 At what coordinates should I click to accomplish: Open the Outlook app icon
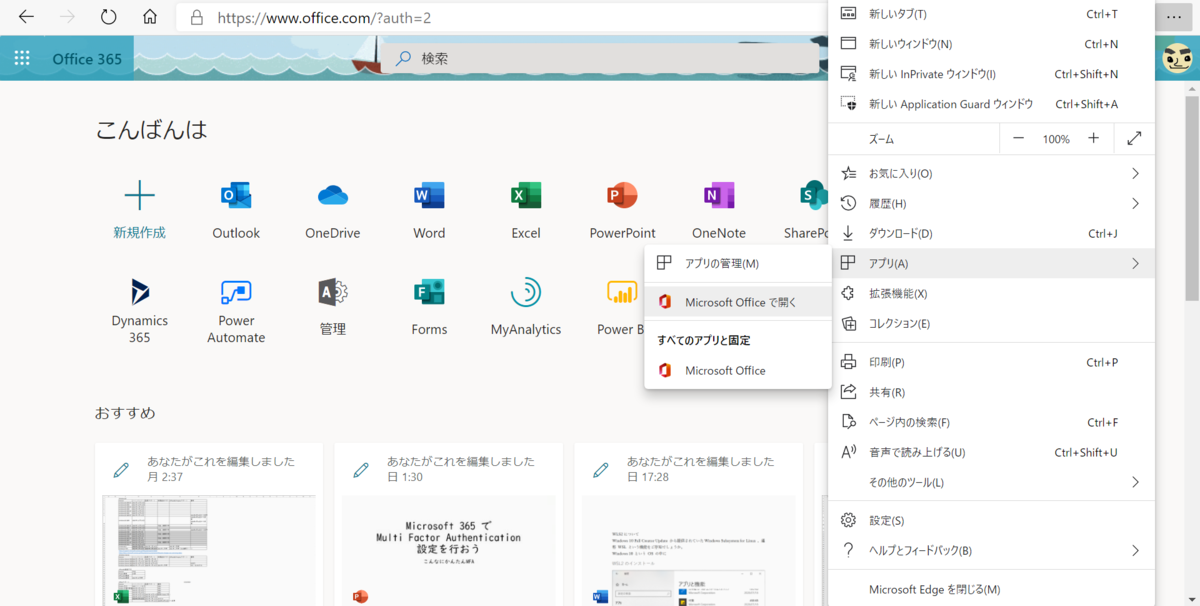pos(236,195)
